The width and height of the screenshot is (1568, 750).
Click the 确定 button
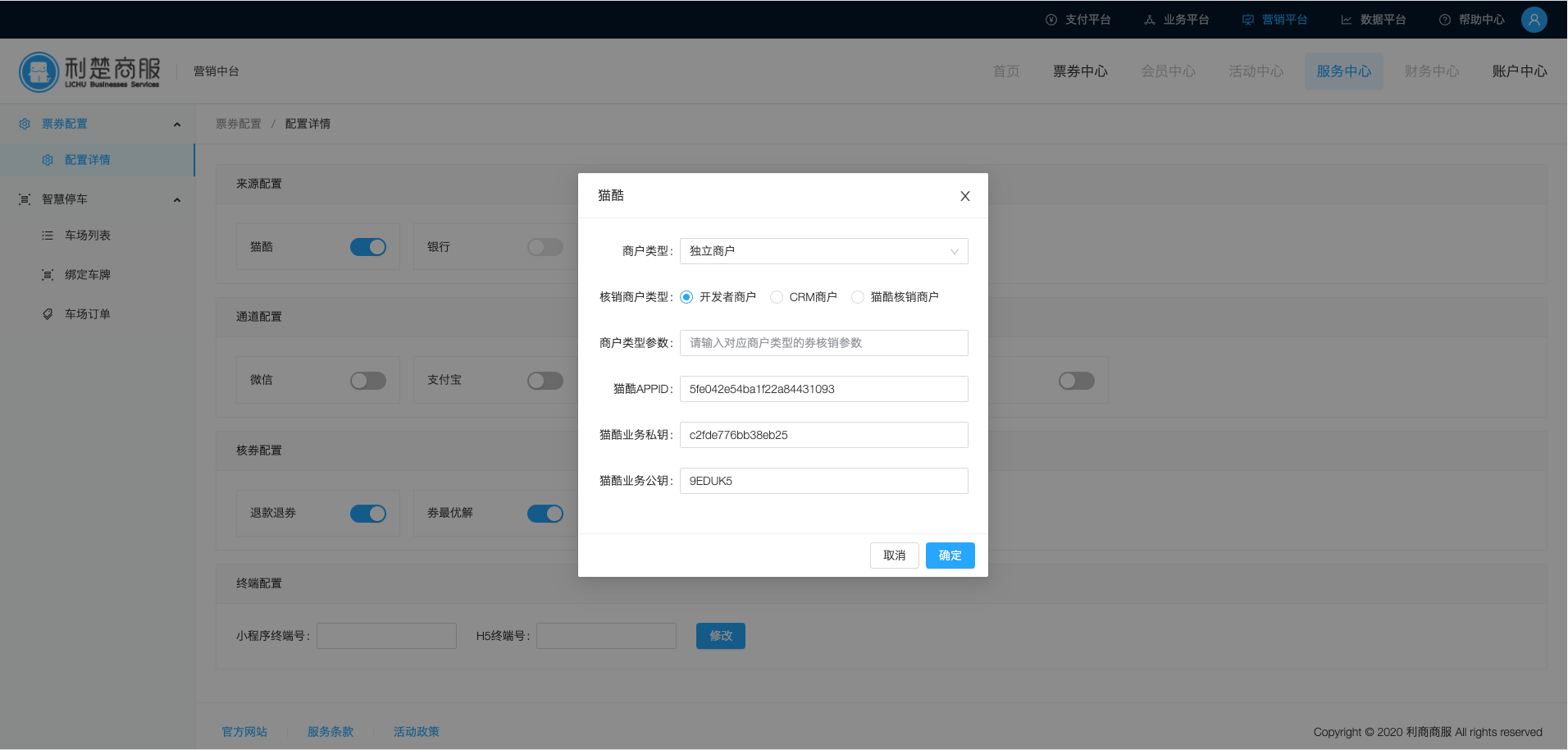click(950, 556)
